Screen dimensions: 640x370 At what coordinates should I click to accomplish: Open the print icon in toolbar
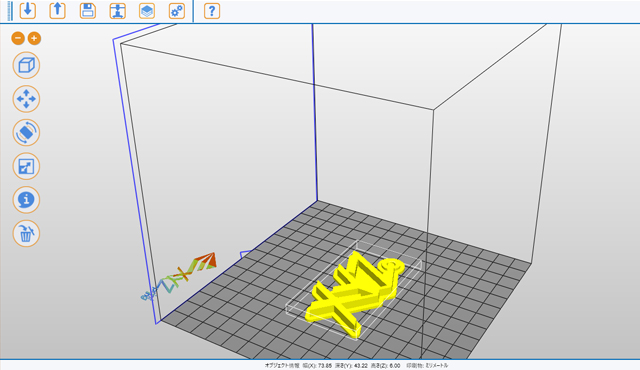118,11
